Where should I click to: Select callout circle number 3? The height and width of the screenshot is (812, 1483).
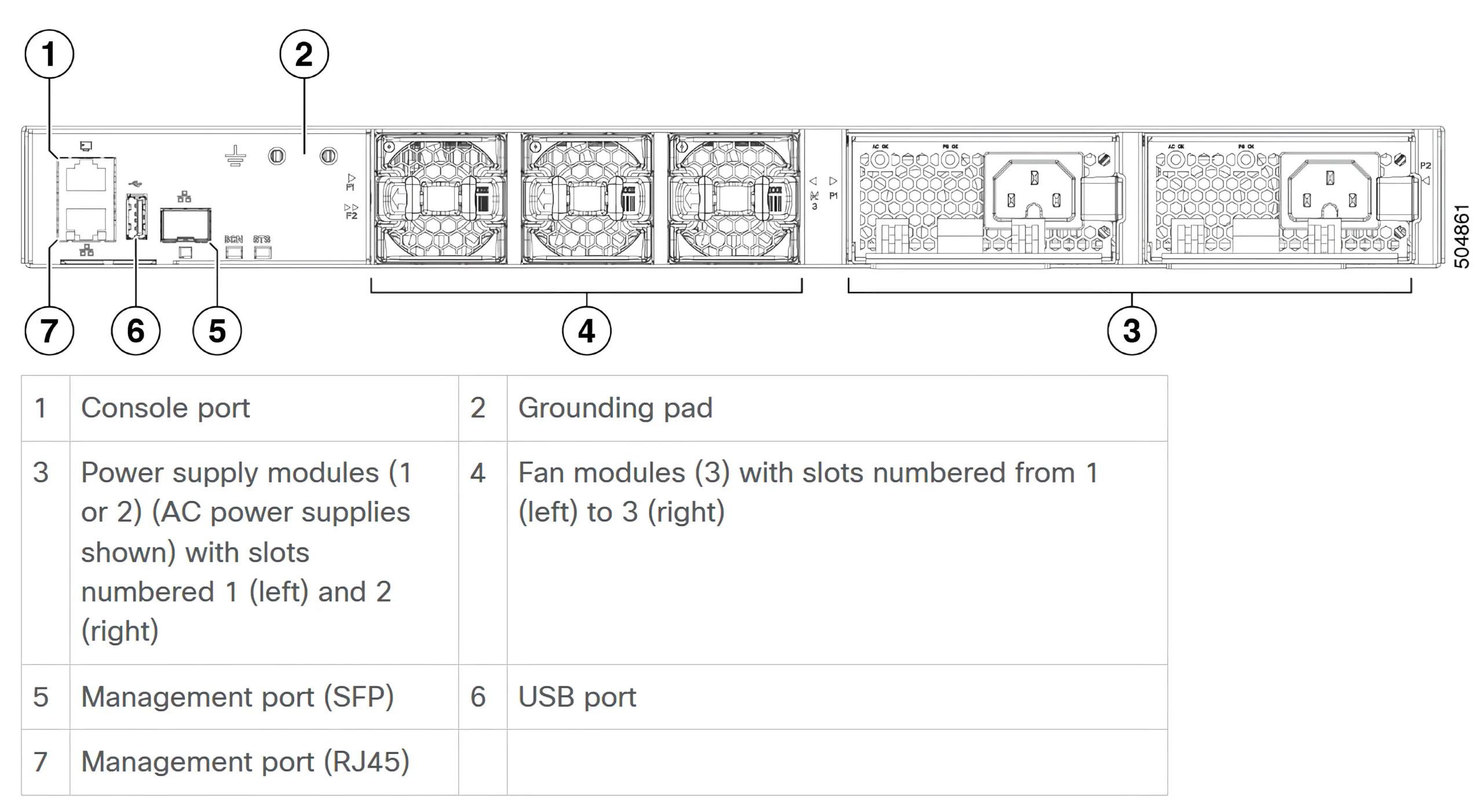tap(1131, 331)
